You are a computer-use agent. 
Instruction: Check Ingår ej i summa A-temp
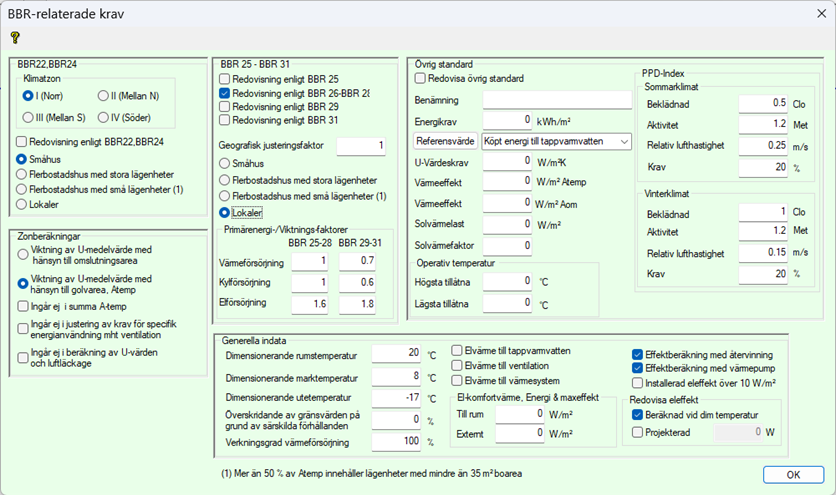[22, 306]
